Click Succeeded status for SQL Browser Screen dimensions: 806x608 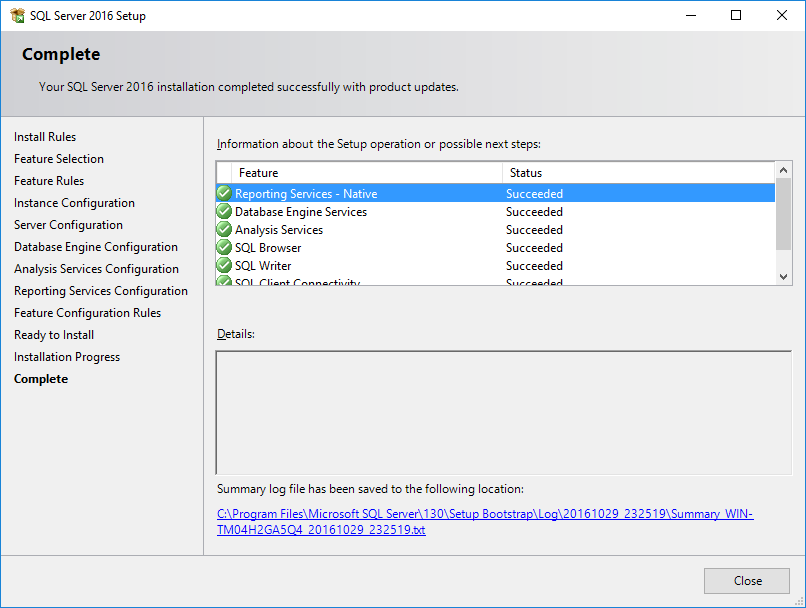(x=534, y=248)
